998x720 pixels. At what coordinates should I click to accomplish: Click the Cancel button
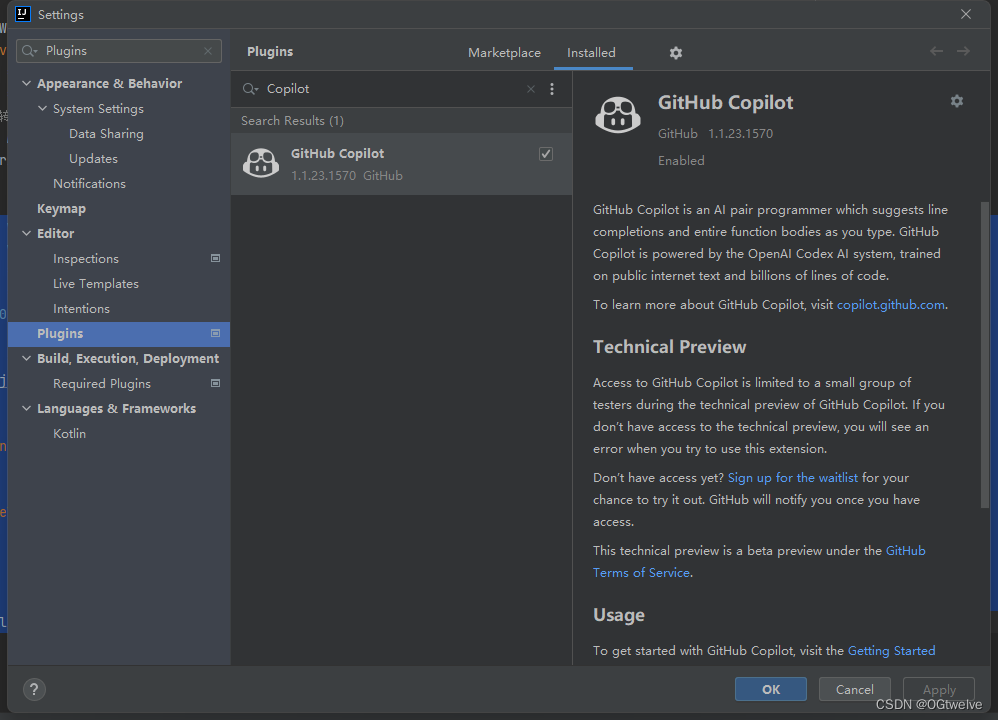(854, 689)
